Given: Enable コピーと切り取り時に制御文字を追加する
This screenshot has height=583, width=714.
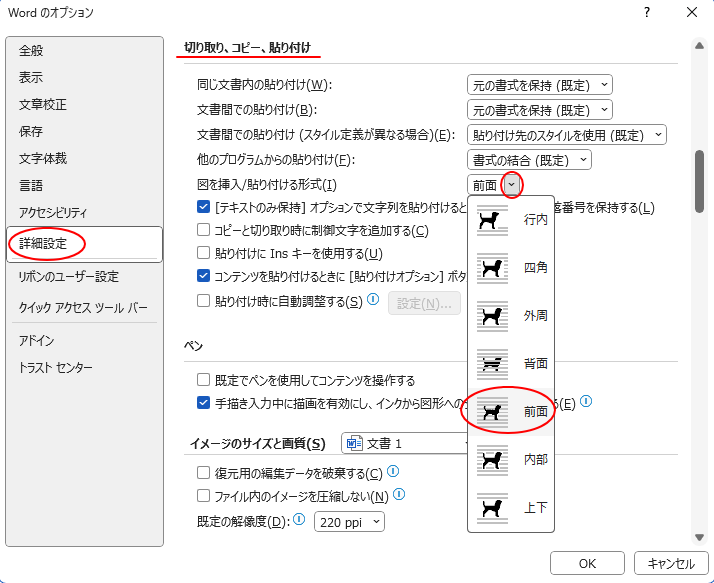Looking at the screenshot, I should (203, 230).
